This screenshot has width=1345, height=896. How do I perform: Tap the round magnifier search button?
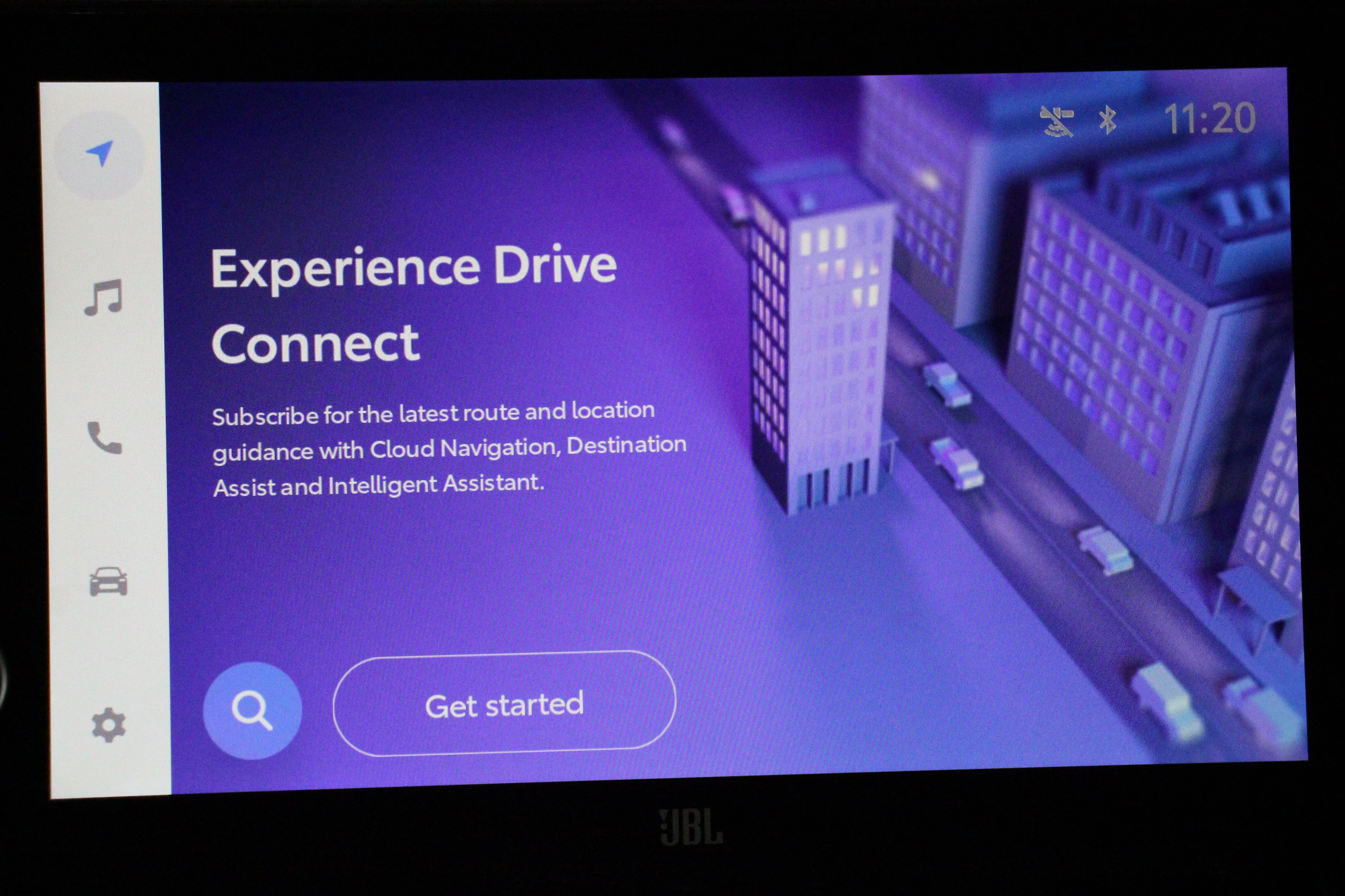[x=252, y=710]
